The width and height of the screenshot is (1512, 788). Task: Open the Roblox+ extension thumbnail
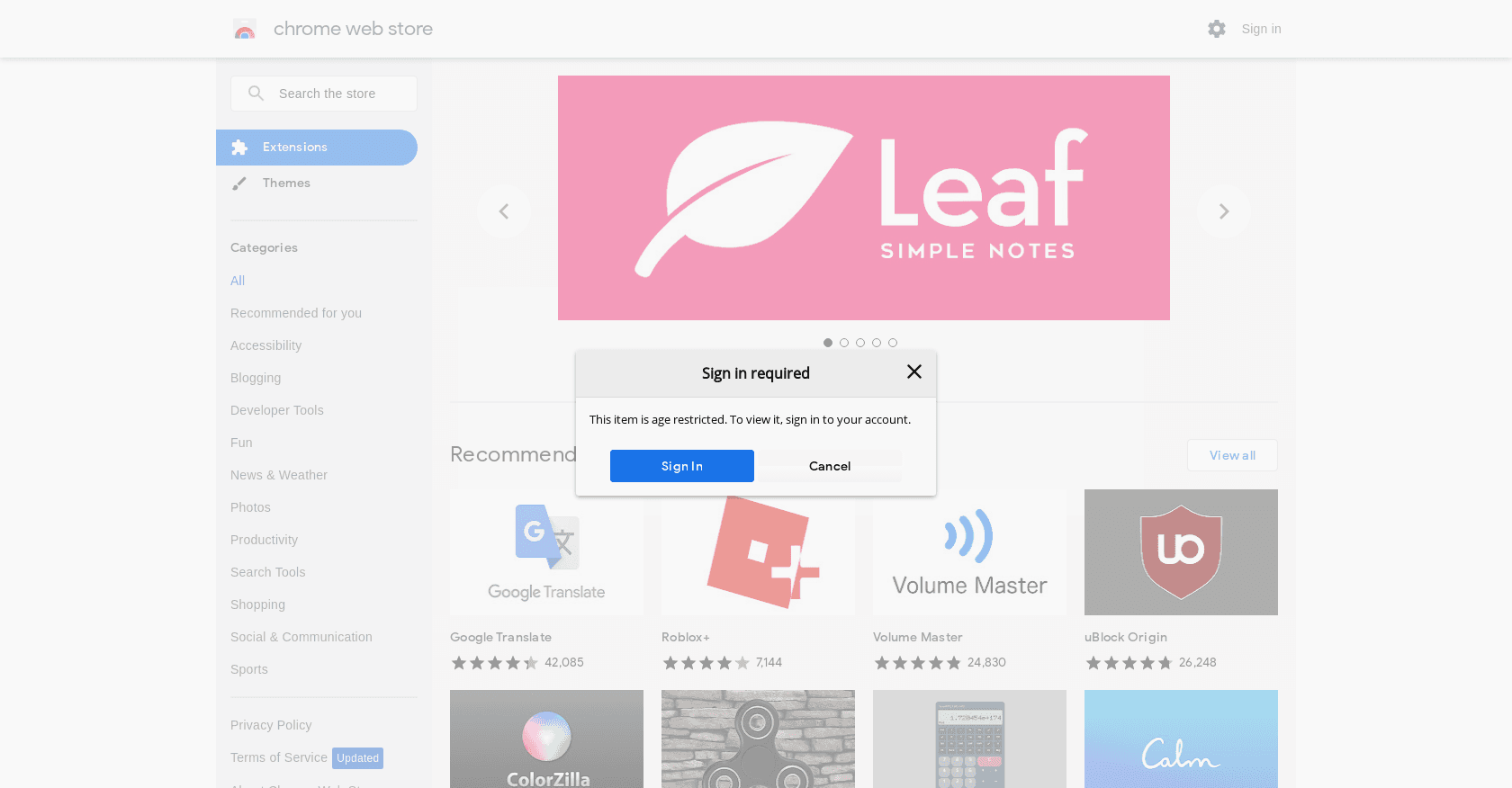[758, 552]
